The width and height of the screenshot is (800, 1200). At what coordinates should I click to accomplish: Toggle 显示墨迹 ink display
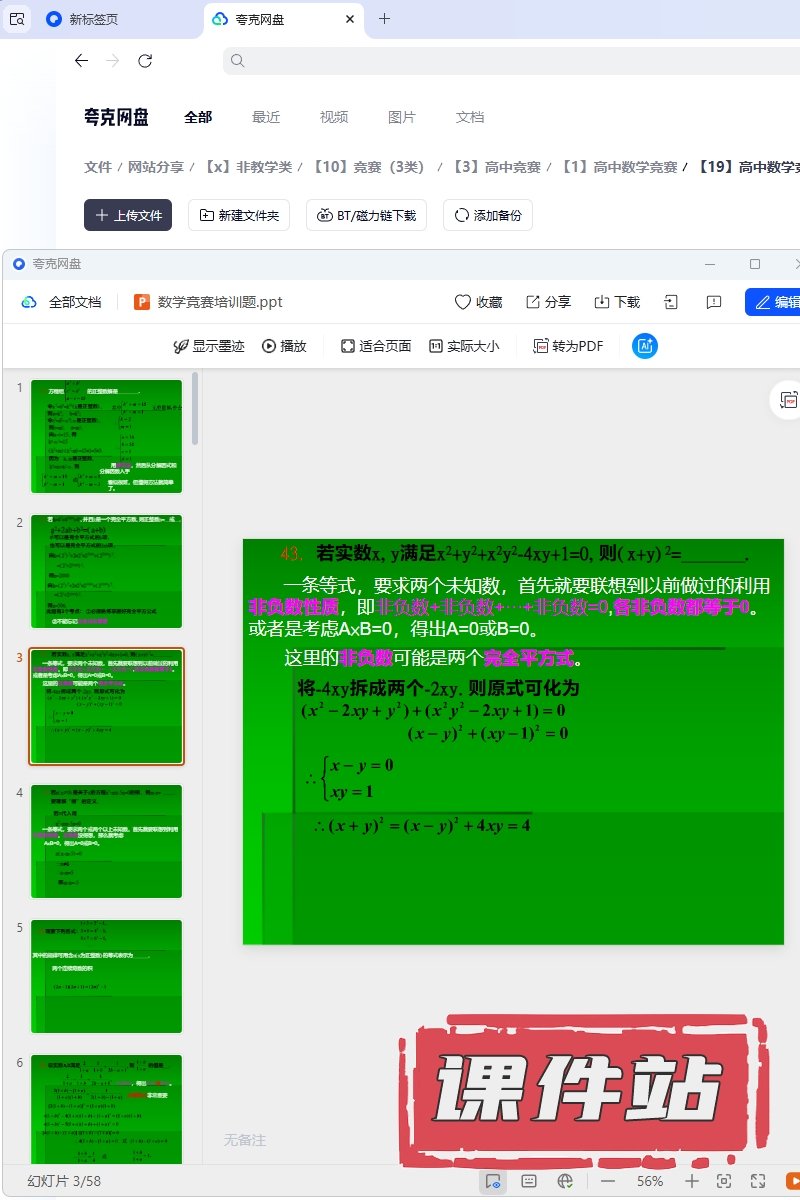coord(208,346)
